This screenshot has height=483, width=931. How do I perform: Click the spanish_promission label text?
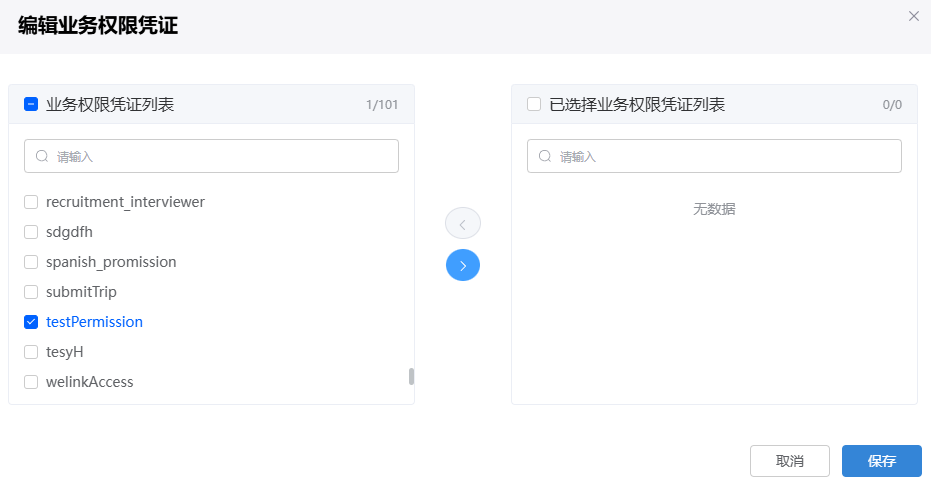111,262
